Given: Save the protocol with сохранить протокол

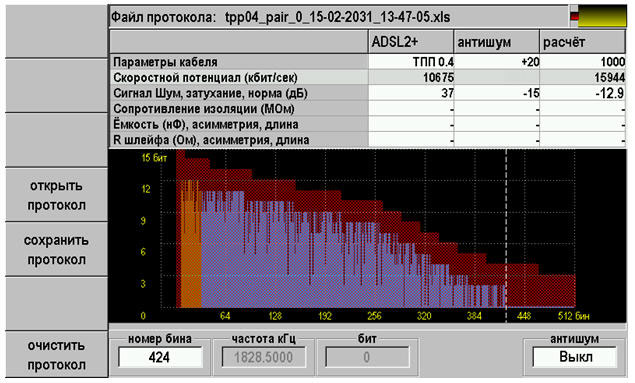Looking at the screenshot, I should coord(57,249).
